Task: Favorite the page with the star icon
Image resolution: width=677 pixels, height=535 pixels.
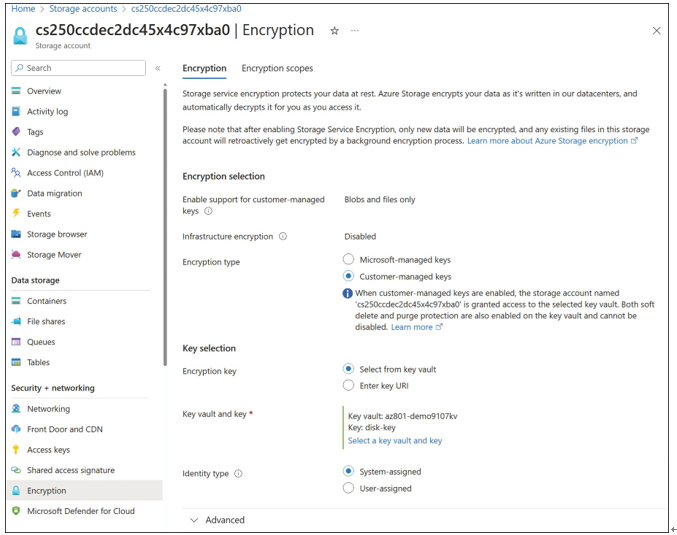Action: [x=335, y=31]
